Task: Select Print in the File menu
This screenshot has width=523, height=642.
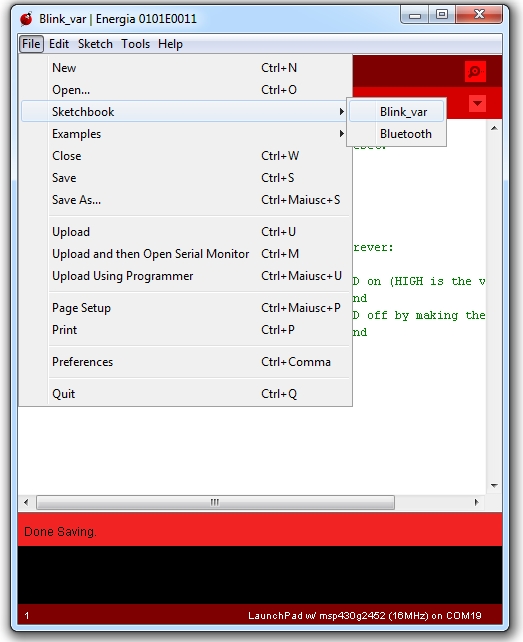Action: (x=185, y=330)
